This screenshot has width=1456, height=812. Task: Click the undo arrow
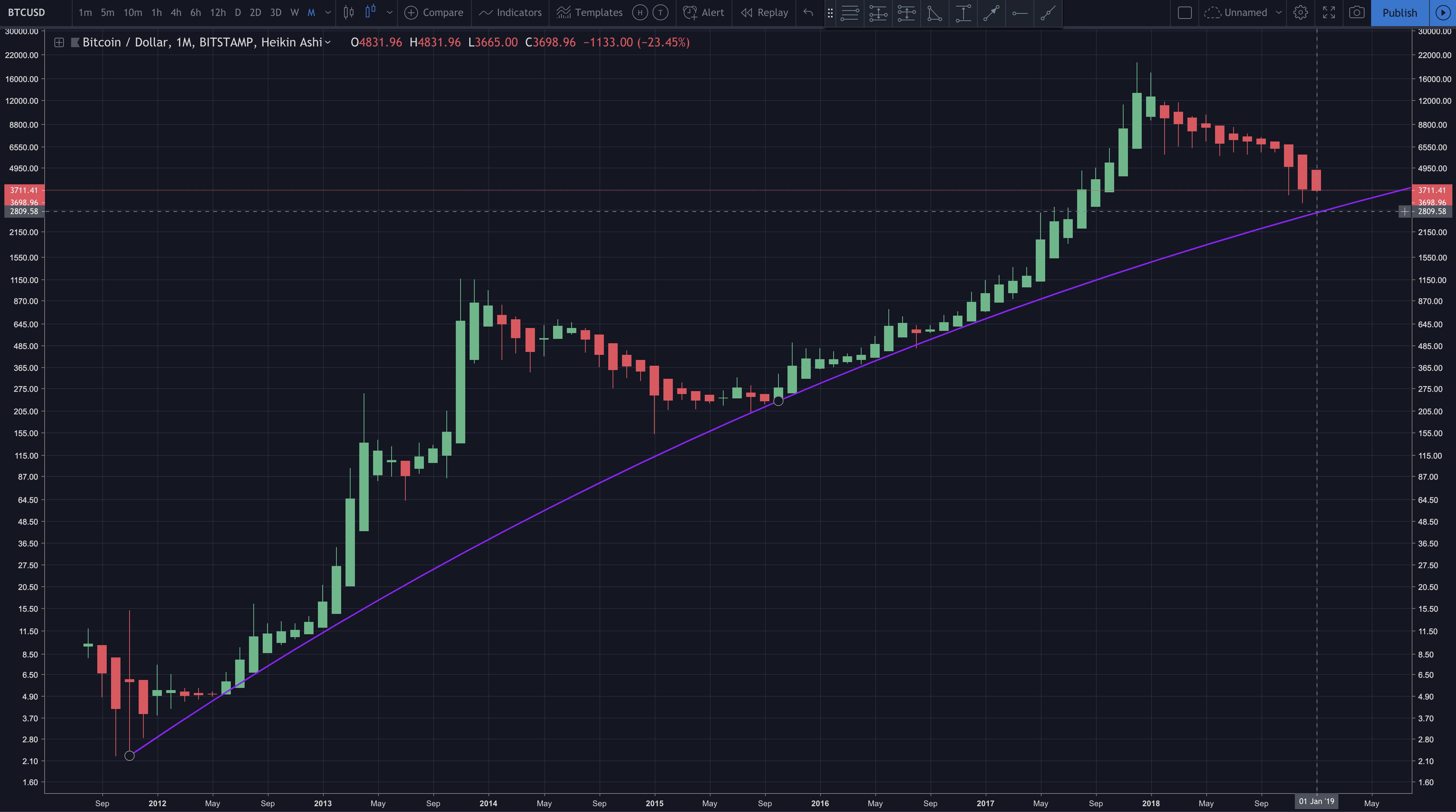(808, 12)
